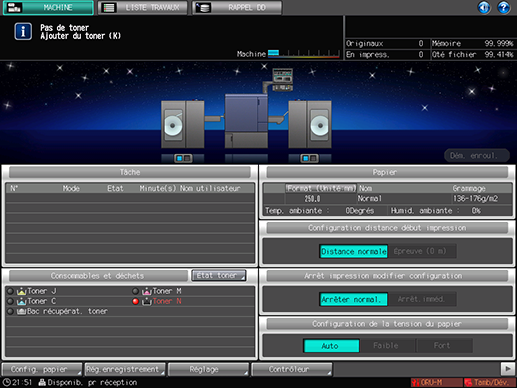Open the Etat toner dropdown button
The width and height of the screenshot is (517, 388).
(x=219, y=276)
